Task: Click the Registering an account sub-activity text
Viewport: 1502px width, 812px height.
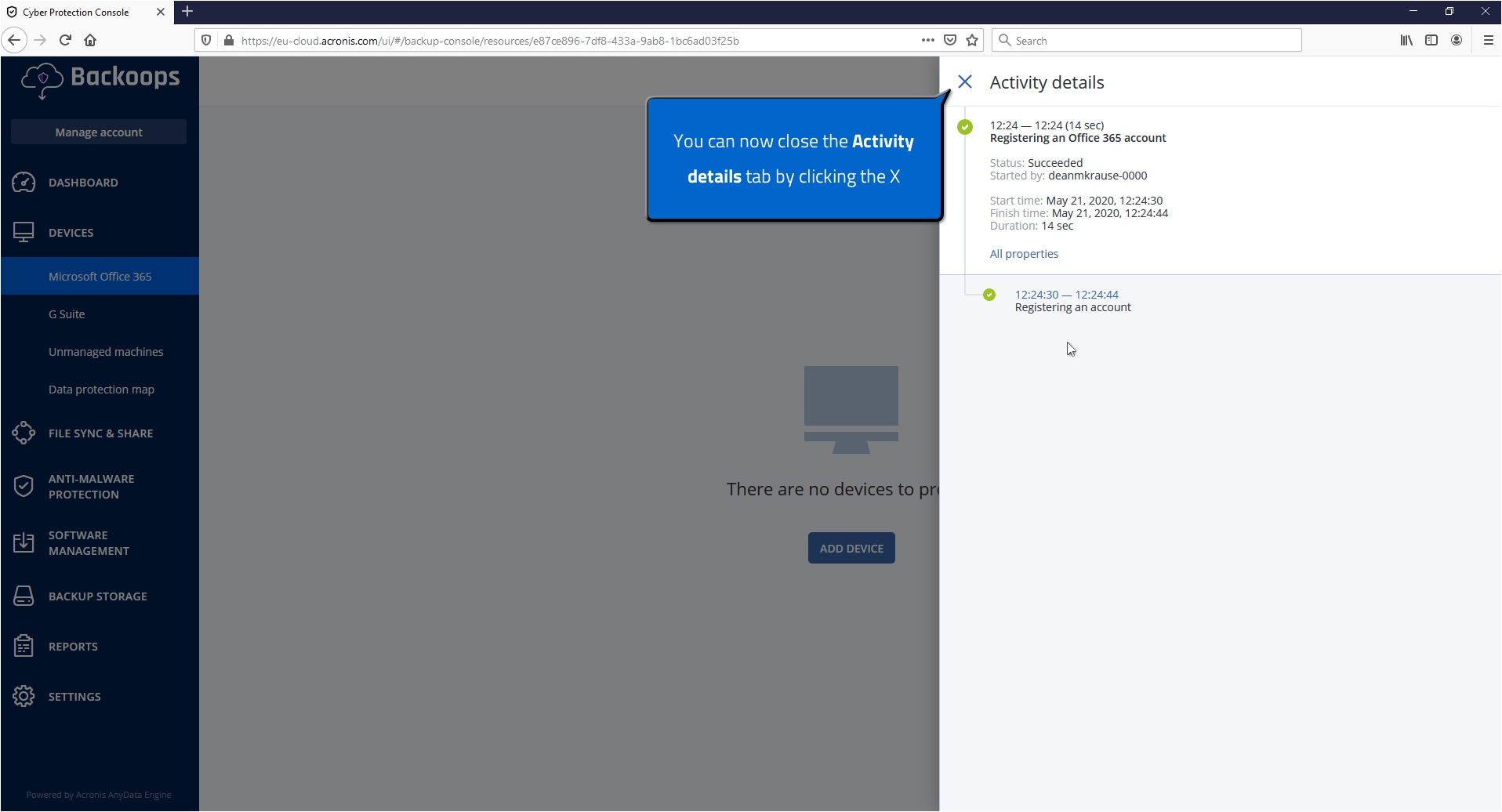Action: 1072,307
